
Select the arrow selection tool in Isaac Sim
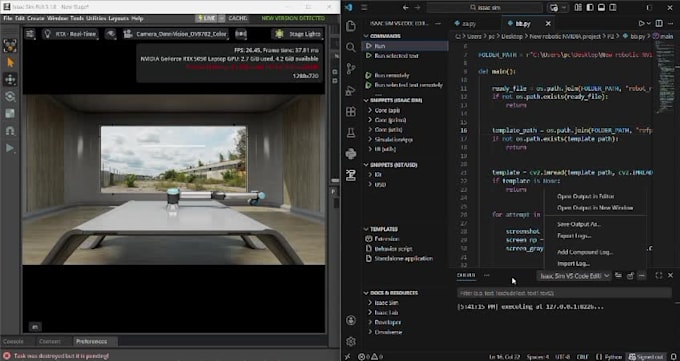10,62
